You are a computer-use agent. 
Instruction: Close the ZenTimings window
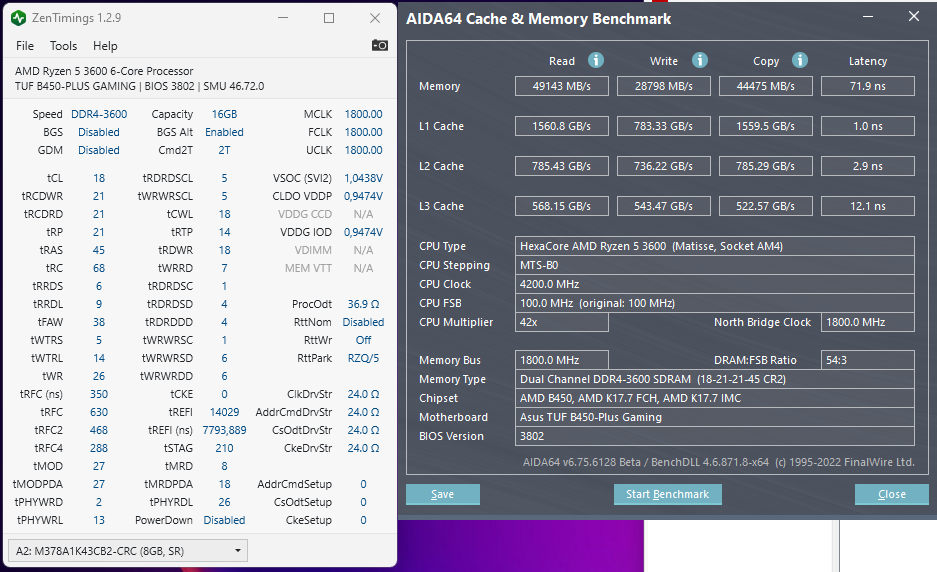pos(375,18)
